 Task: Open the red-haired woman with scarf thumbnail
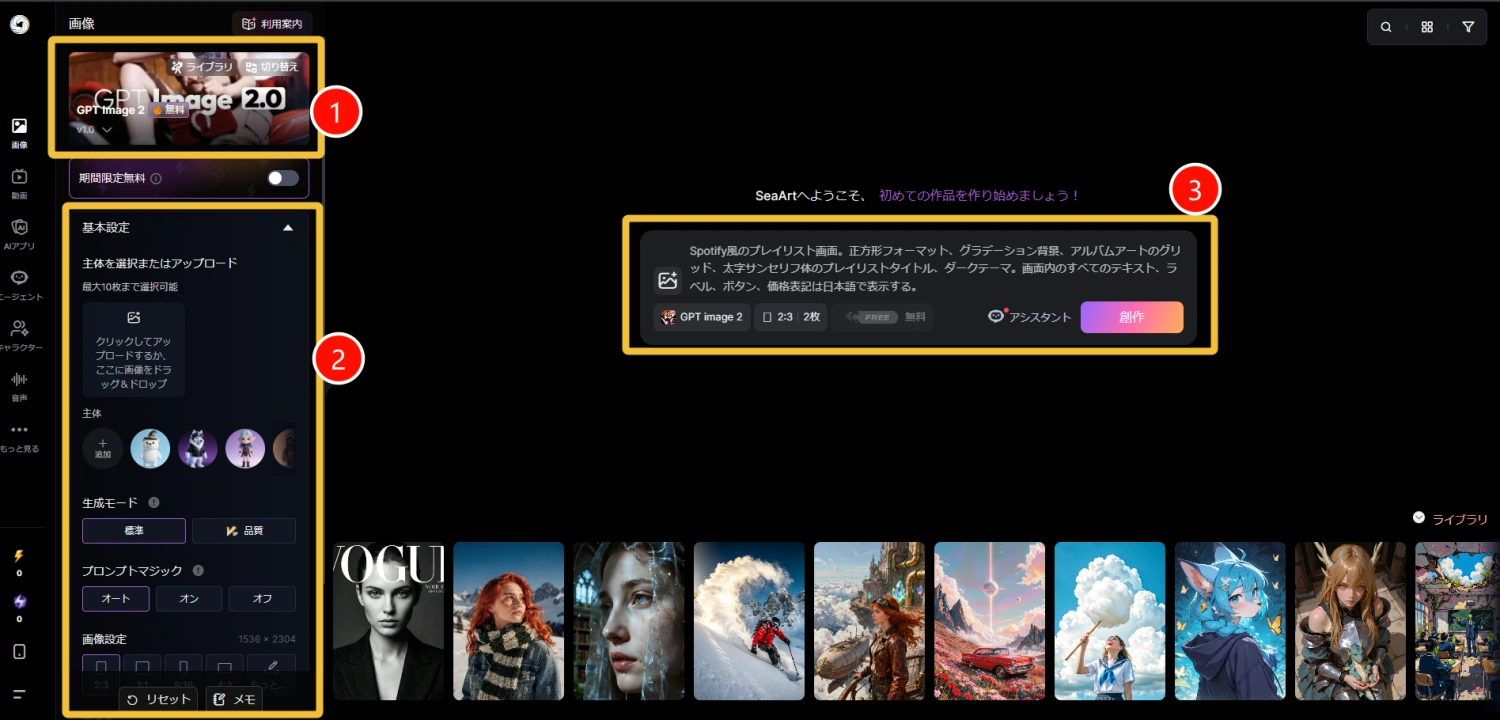[x=508, y=621]
